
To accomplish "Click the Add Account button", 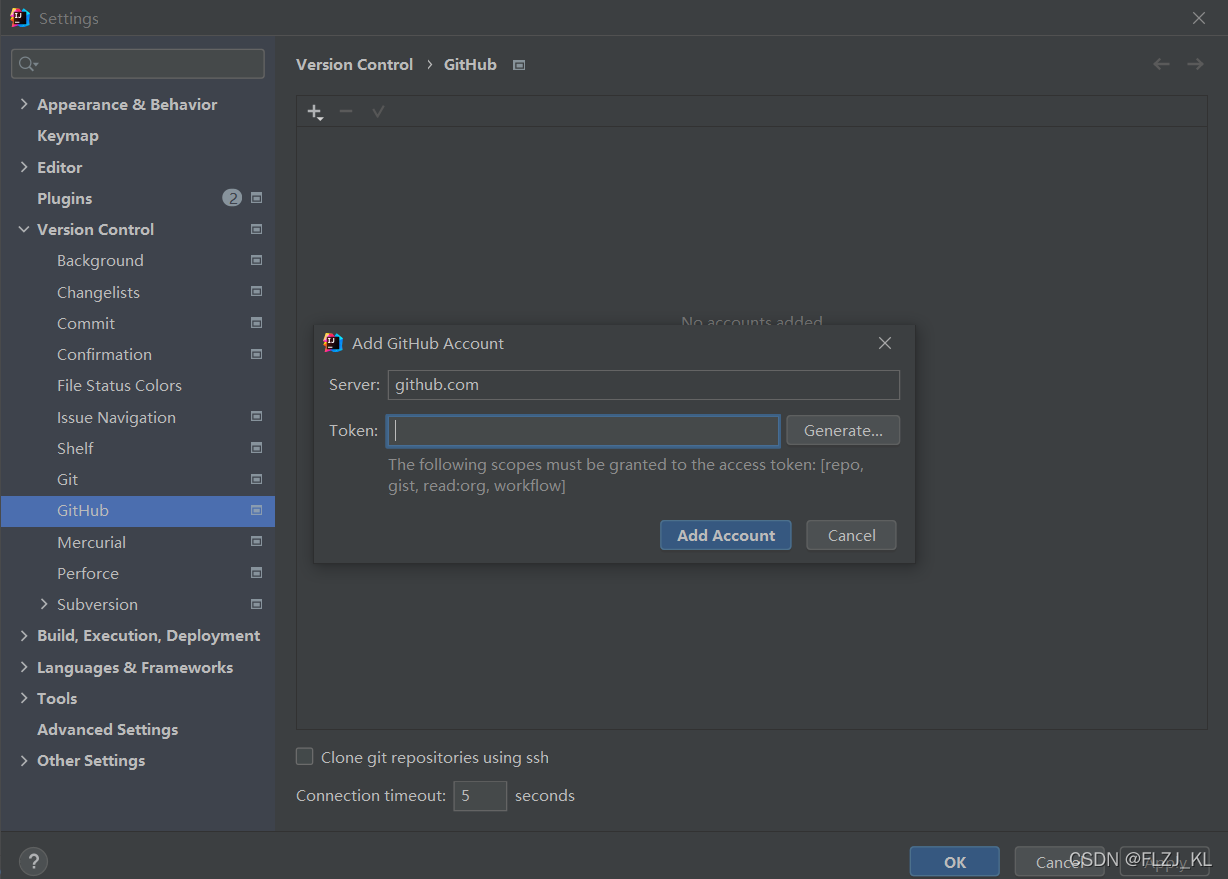I will tap(725, 535).
